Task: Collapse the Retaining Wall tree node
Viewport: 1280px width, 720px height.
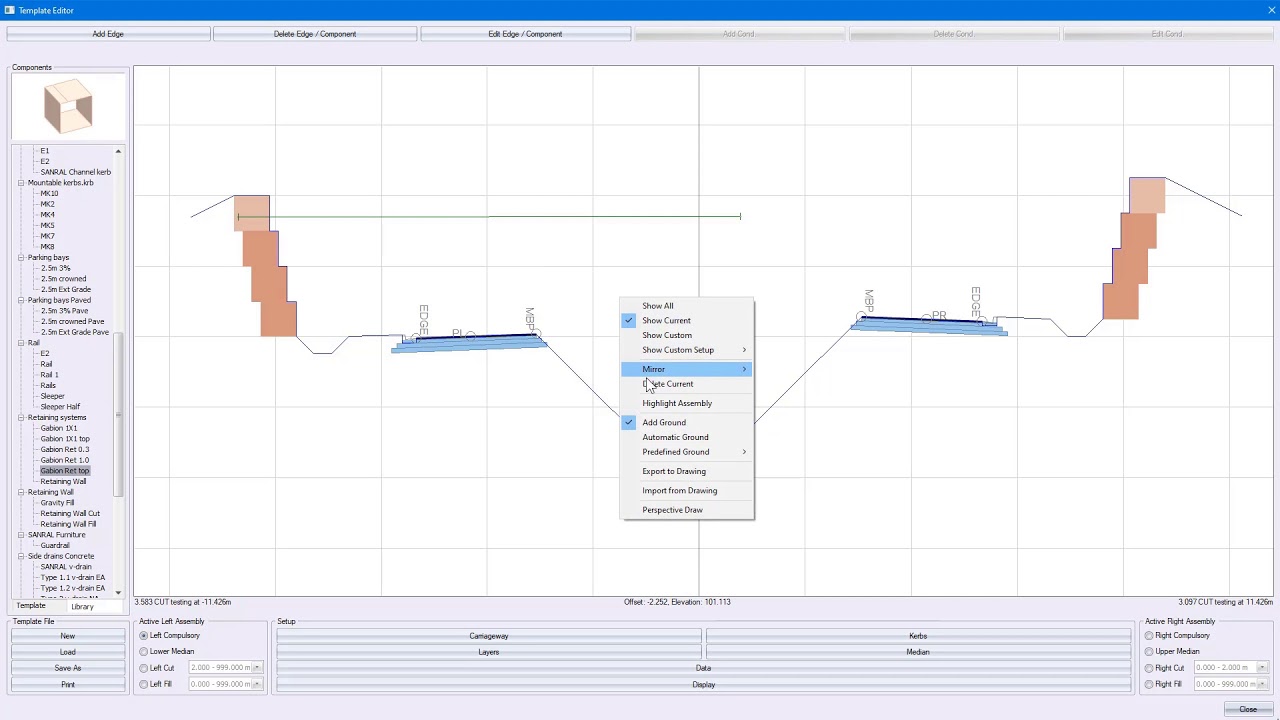Action: point(21,492)
